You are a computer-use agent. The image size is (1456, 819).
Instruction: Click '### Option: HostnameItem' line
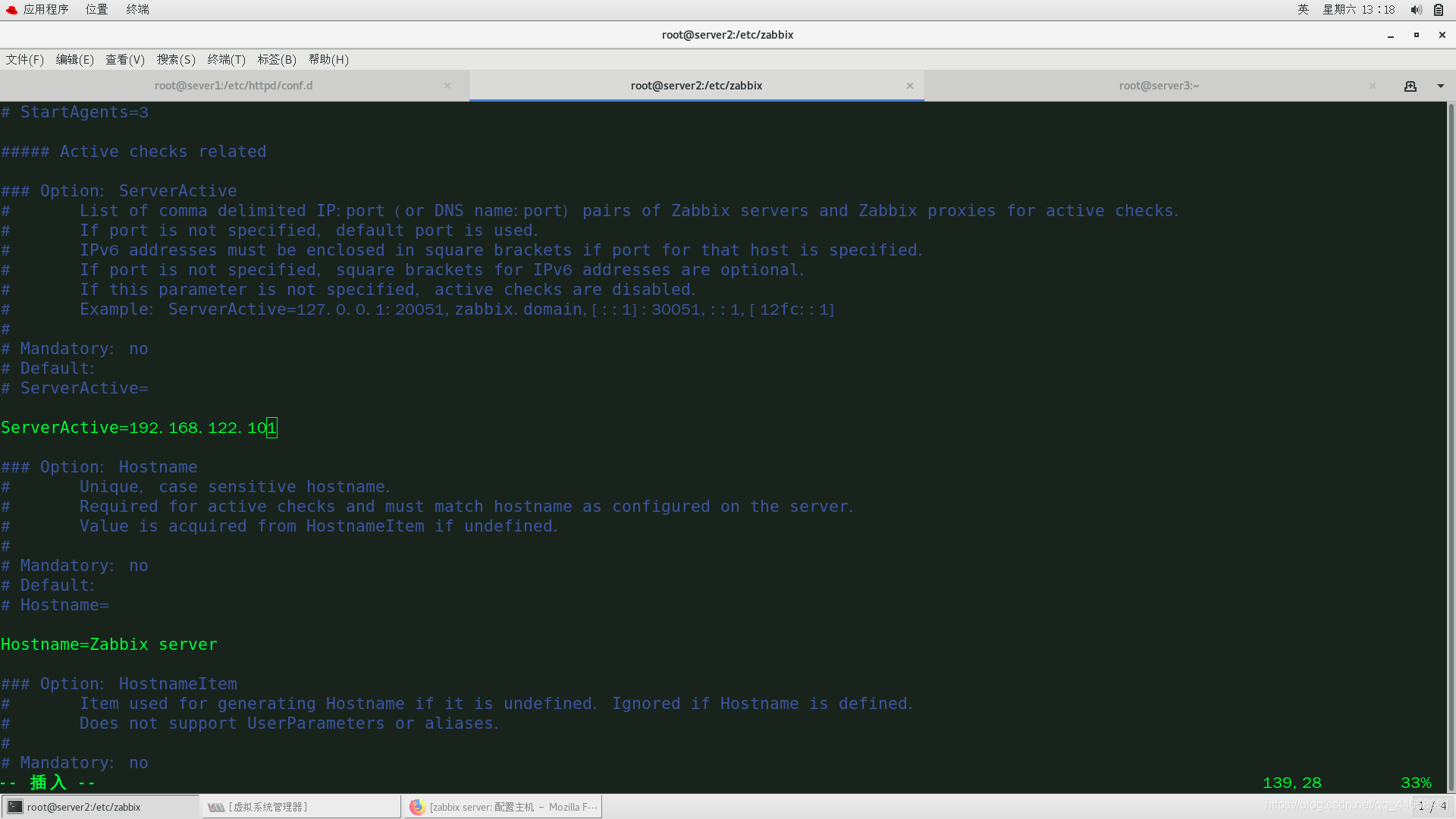(119, 684)
